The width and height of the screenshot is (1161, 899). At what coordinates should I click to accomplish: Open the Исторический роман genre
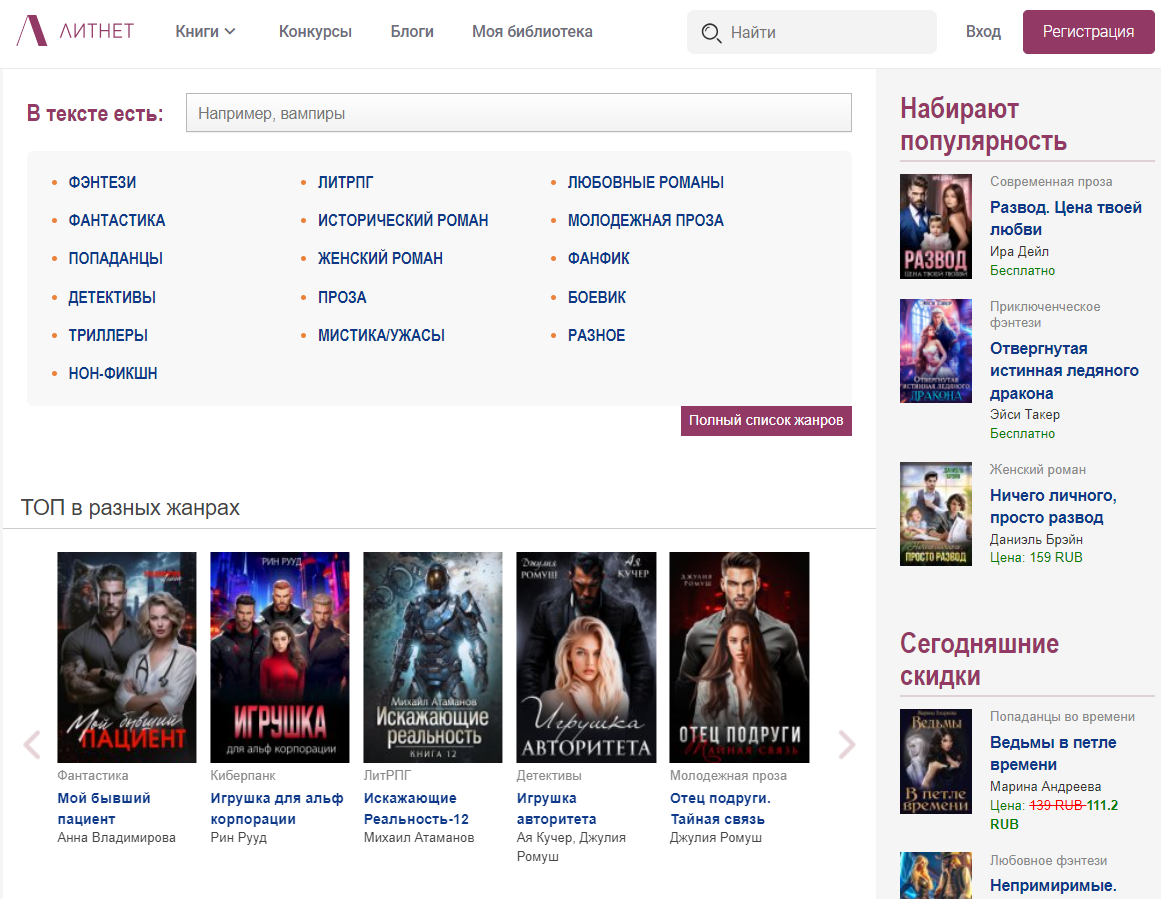tap(403, 220)
